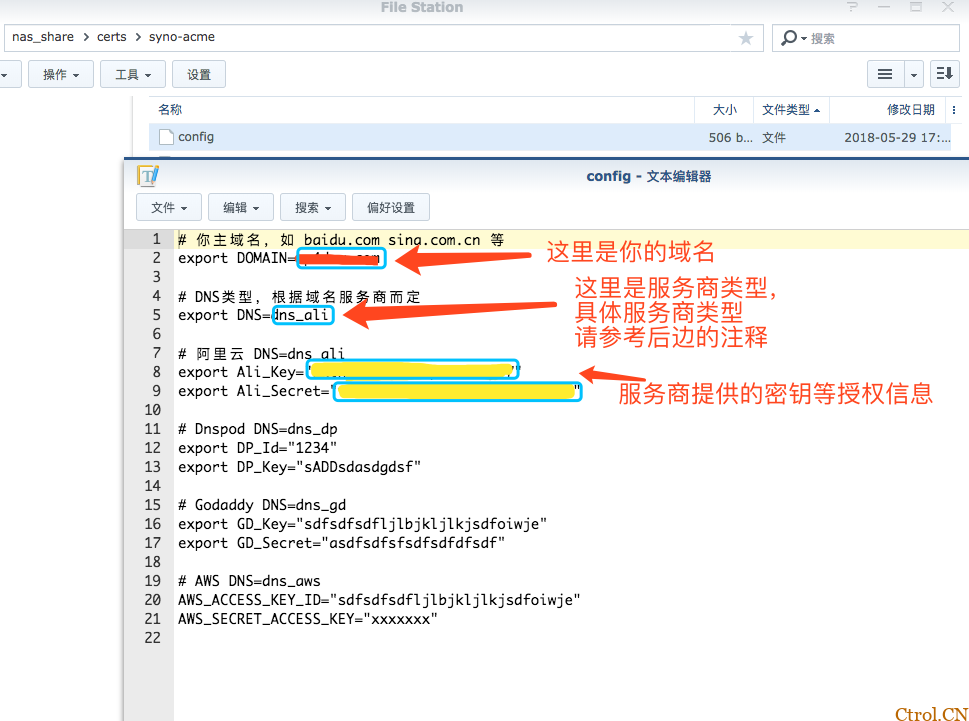Click the config file document icon
Image resolution: width=969 pixels, height=721 pixels.
pos(165,137)
